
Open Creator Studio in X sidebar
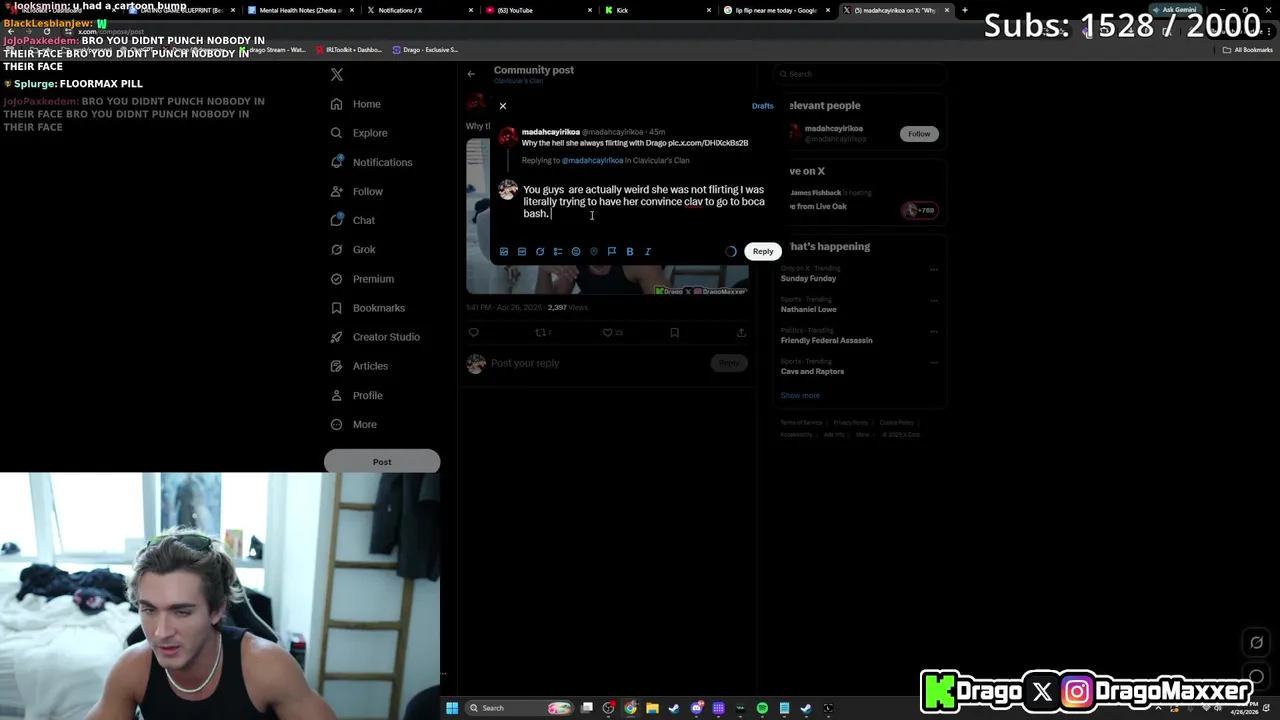click(x=375, y=337)
